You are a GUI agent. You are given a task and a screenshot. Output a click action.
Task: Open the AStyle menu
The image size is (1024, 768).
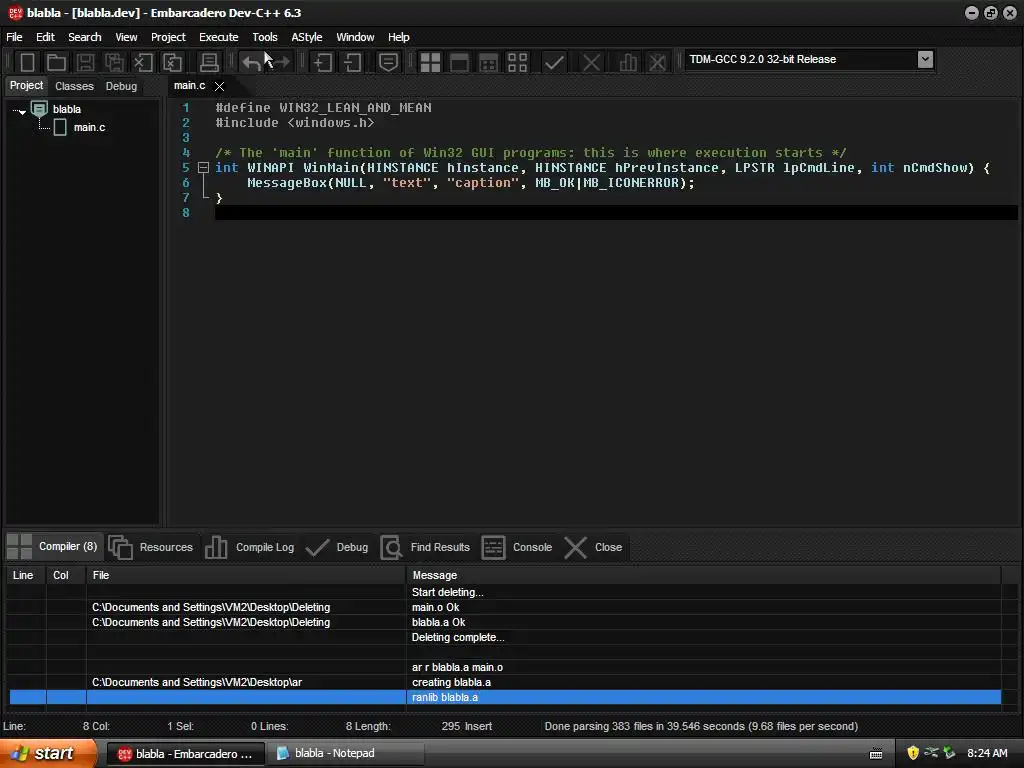(307, 37)
